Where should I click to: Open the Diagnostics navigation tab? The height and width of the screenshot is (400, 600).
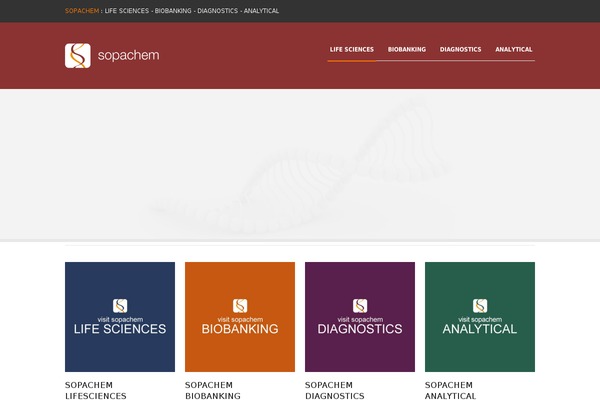click(x=460, y=49)
